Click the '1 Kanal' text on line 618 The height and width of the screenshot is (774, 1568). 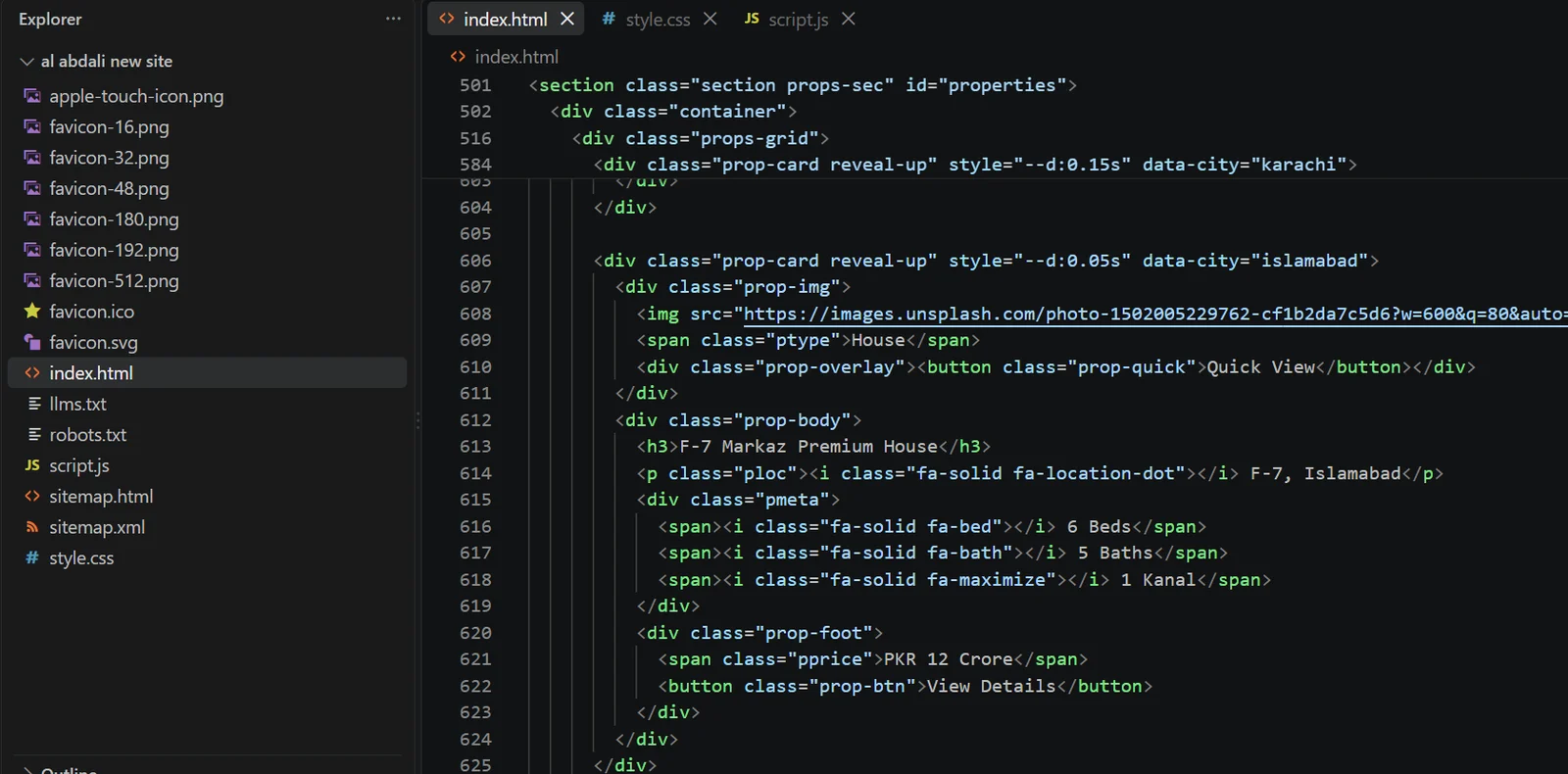1158,580
